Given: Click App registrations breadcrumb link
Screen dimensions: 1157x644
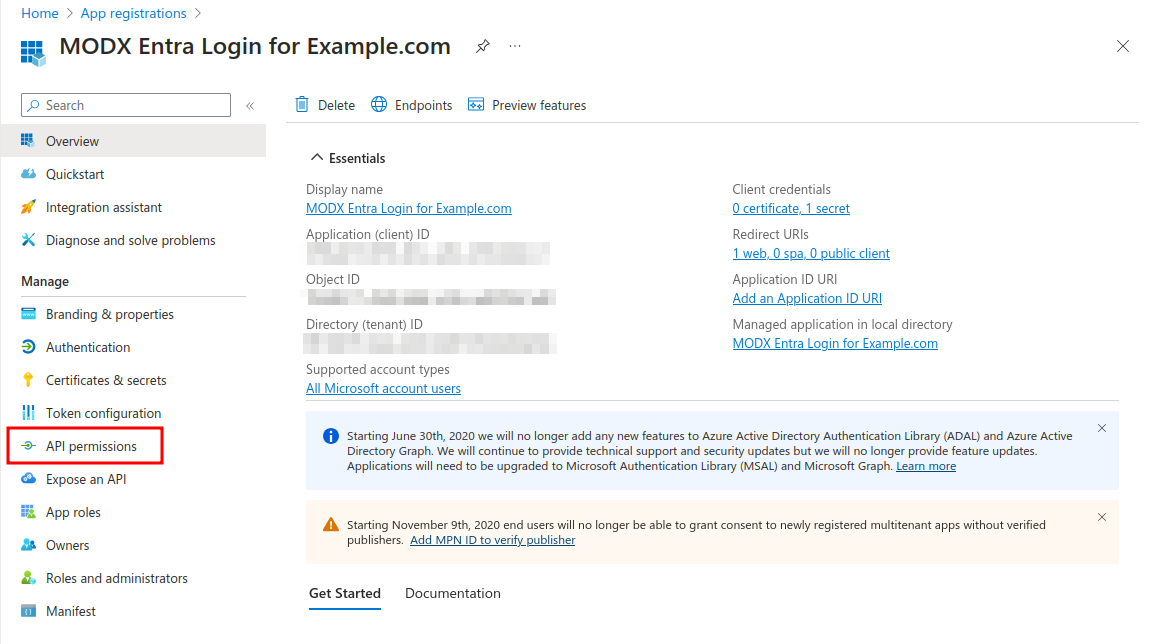Looking at the screenshot, I should tap(134, 13).
